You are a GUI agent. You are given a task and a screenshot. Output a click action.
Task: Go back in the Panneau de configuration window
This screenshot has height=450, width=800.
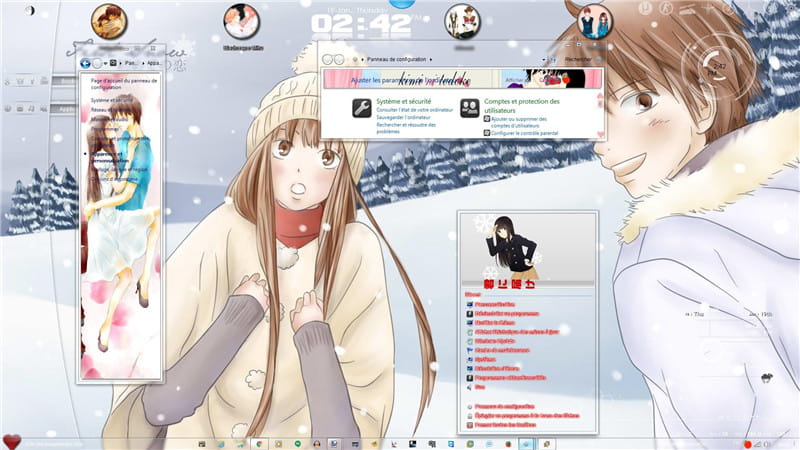[x=328, y=60]
